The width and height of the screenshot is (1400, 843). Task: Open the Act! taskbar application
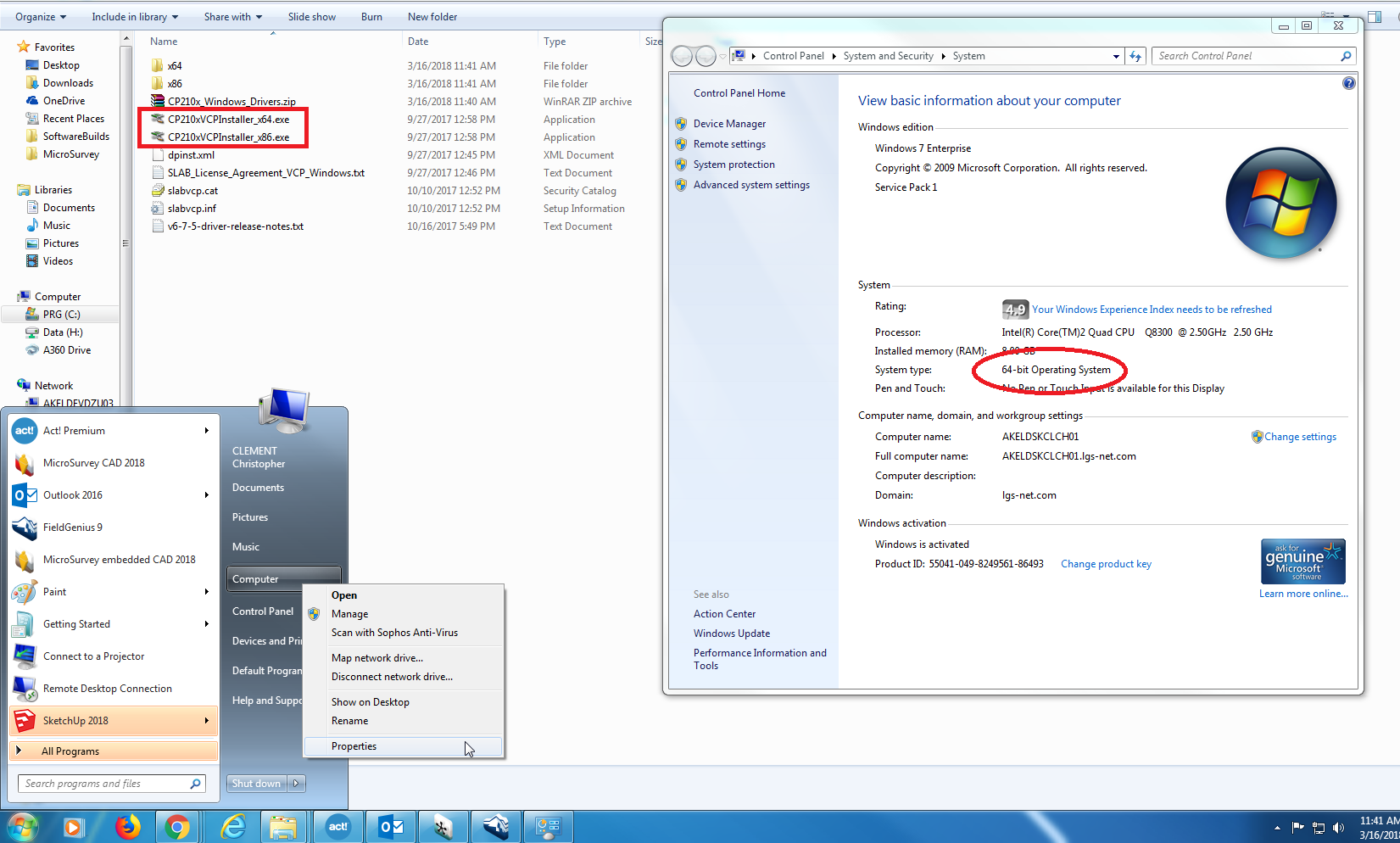pyautogui.click(x=337, y=826)
